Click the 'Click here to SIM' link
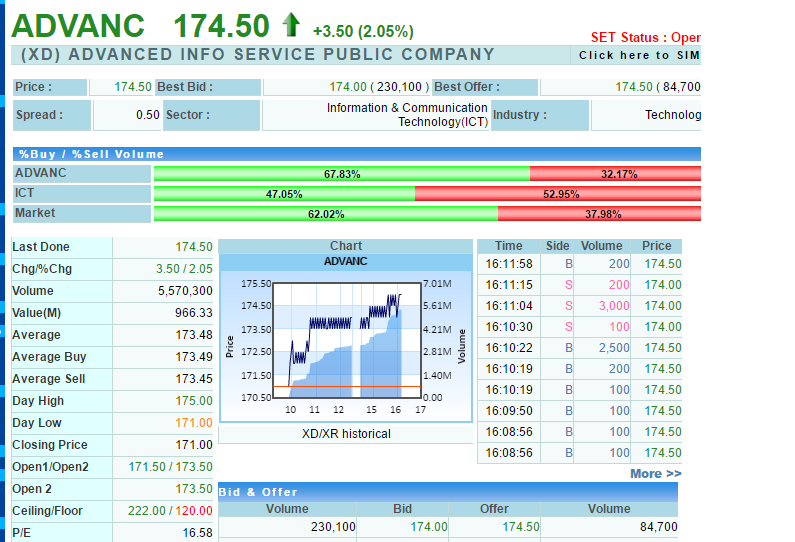The height and width of the screenshot is (542, 795). click(x=639, y=55)
